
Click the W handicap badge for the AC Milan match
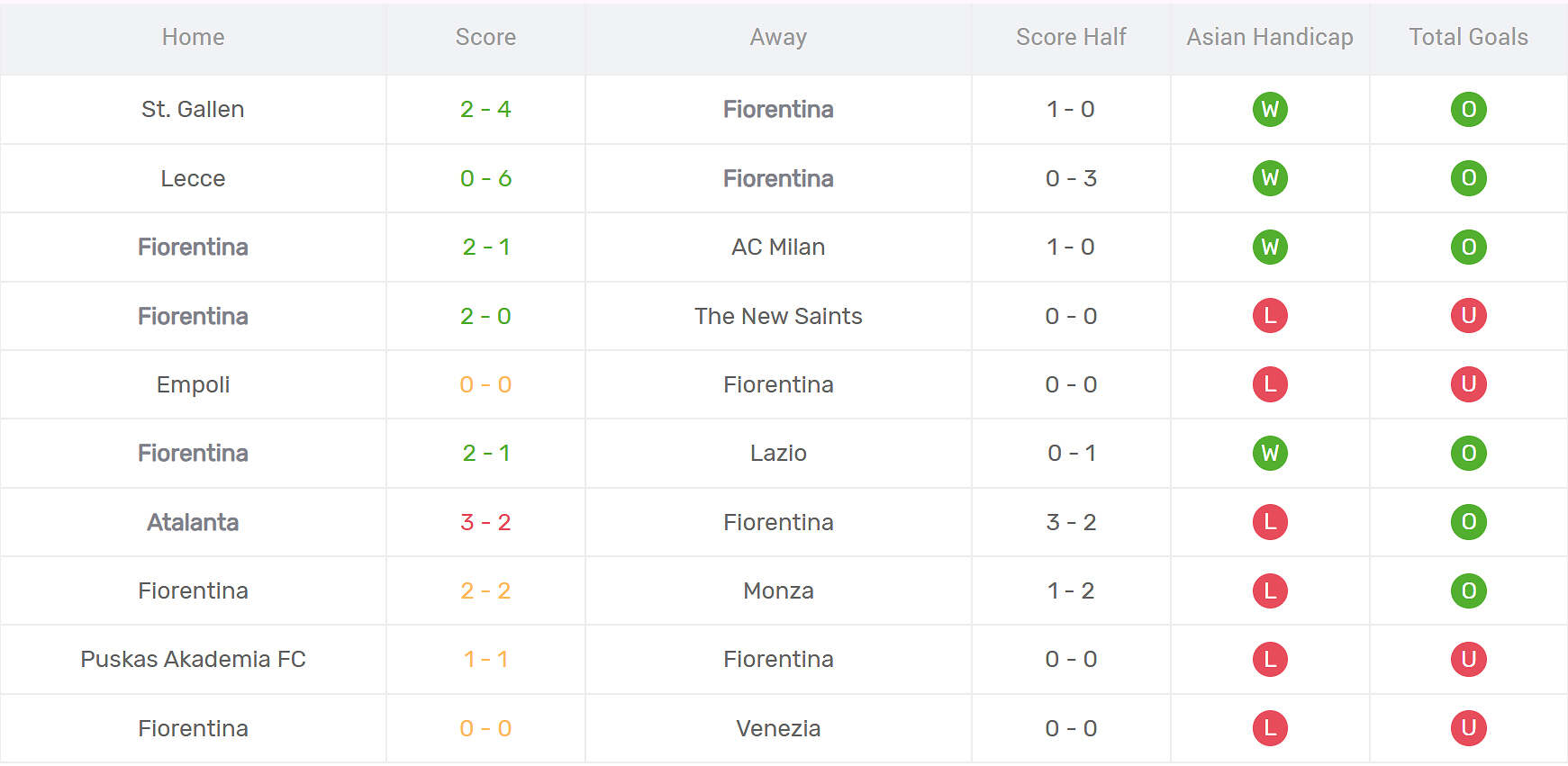coord(1270,247)
